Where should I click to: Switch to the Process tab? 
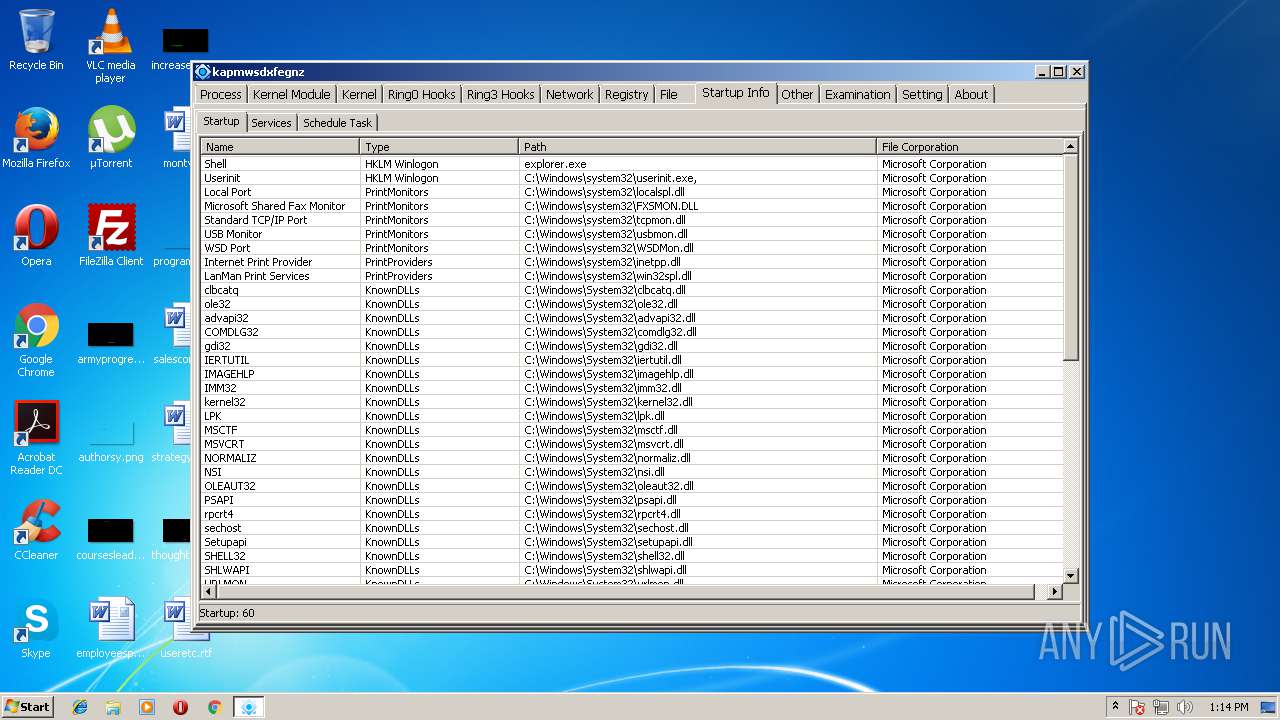point(220,94)
